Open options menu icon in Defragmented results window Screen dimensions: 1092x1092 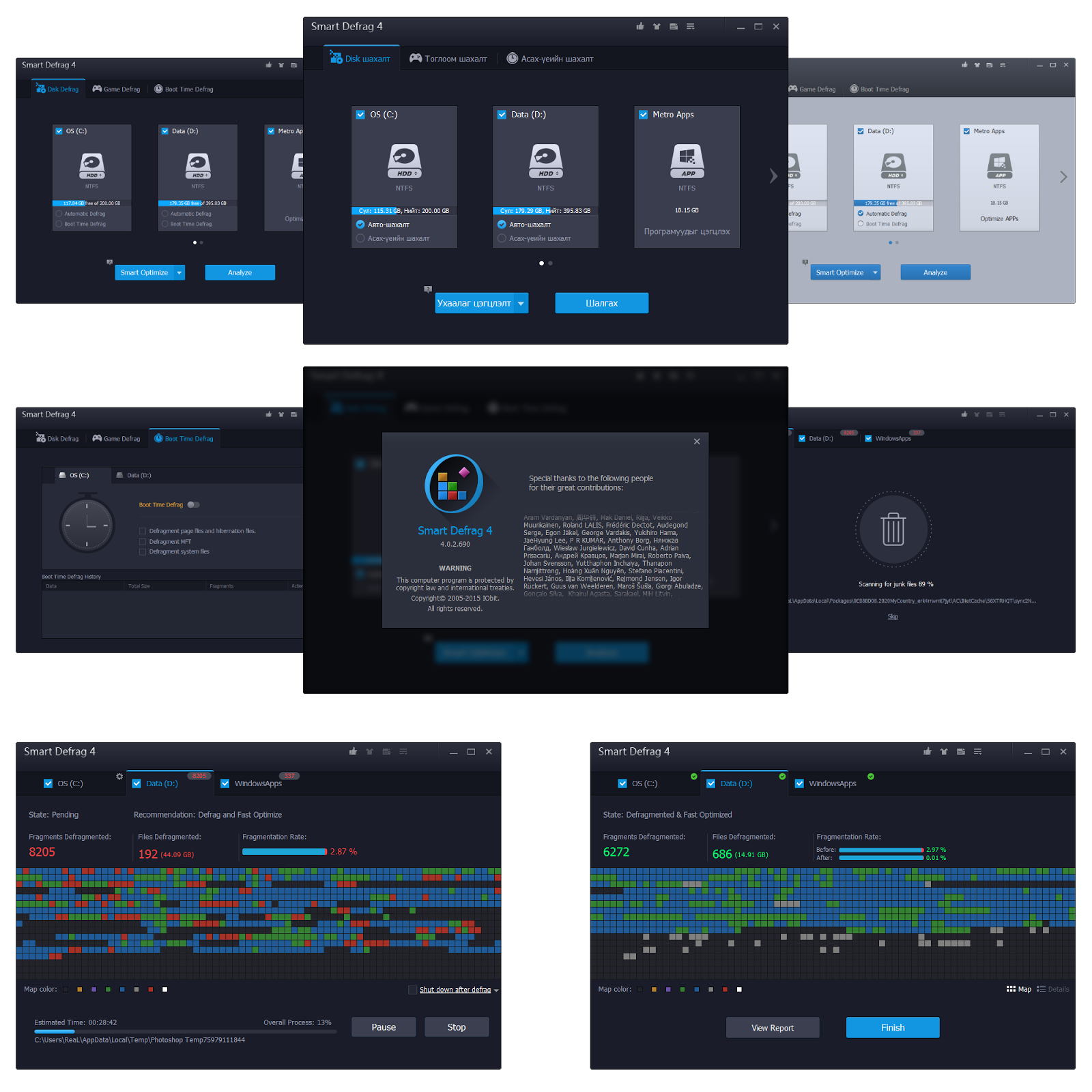[978, 751]
